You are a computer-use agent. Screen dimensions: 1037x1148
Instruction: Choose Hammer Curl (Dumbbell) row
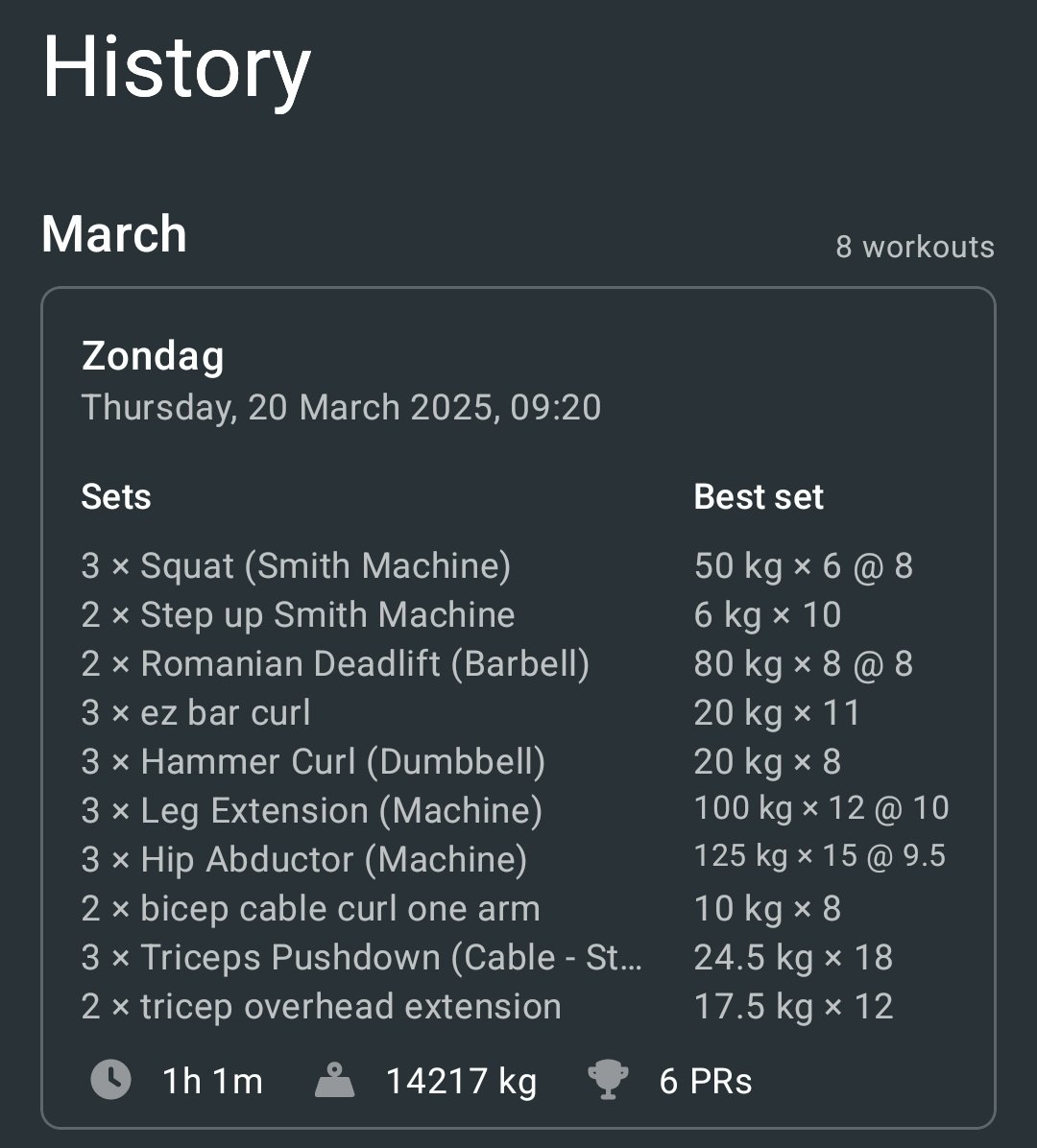(313, 762)
